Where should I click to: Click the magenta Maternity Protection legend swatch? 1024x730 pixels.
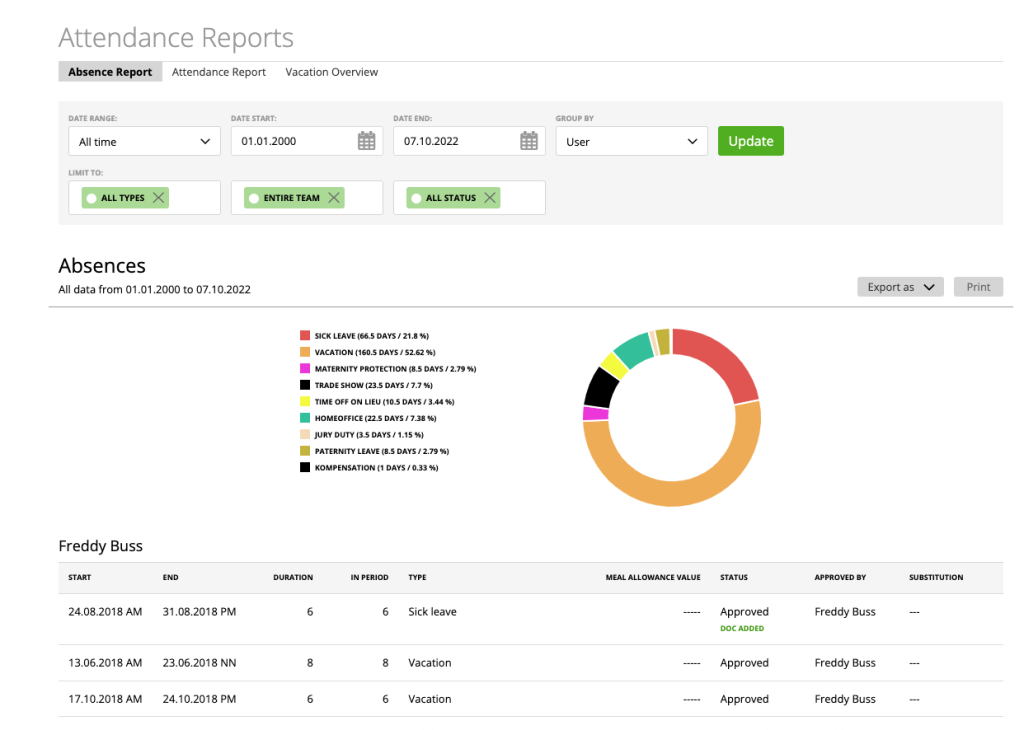click(305, 368)
